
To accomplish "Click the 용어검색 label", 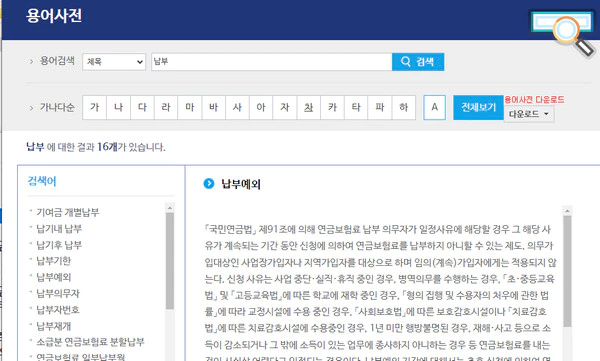I will 57,61.
